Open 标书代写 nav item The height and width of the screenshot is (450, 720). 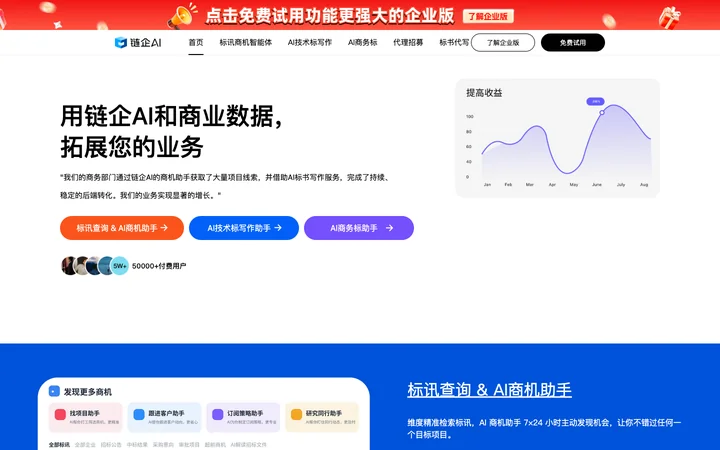454,43
